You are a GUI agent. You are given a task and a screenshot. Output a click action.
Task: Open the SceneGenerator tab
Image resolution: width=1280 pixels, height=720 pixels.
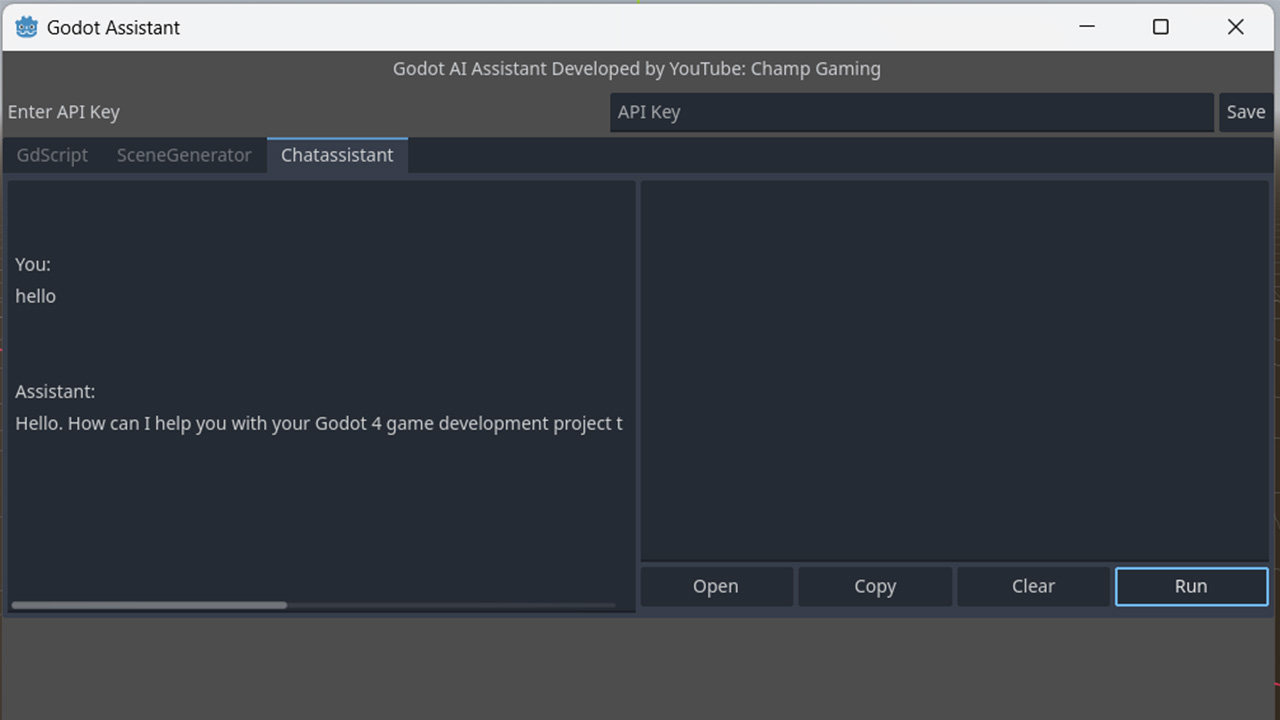pyautogui.click(x=184, y=155)
